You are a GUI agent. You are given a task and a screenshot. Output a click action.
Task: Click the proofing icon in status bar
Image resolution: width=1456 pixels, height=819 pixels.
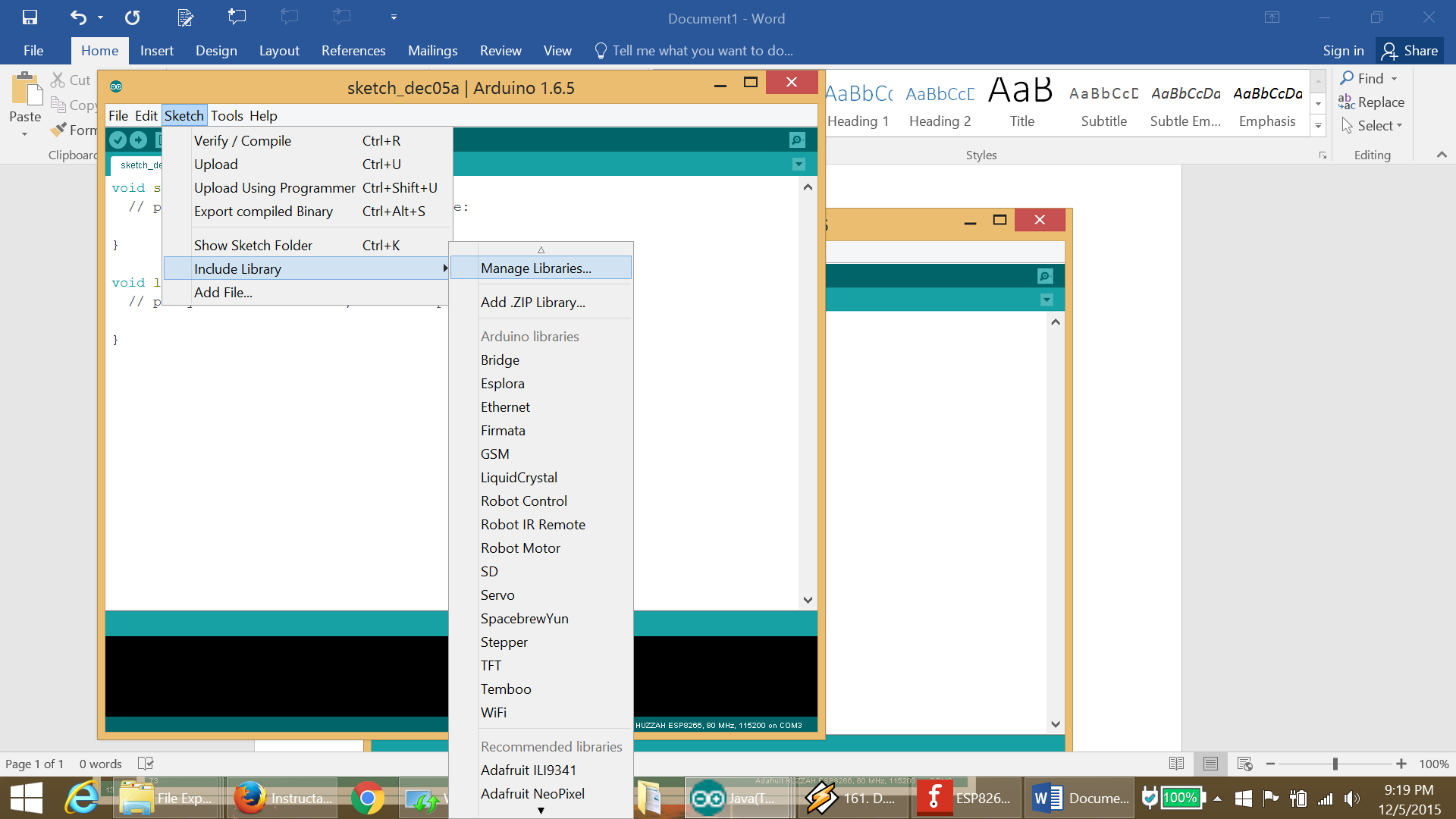click(146, 764)
